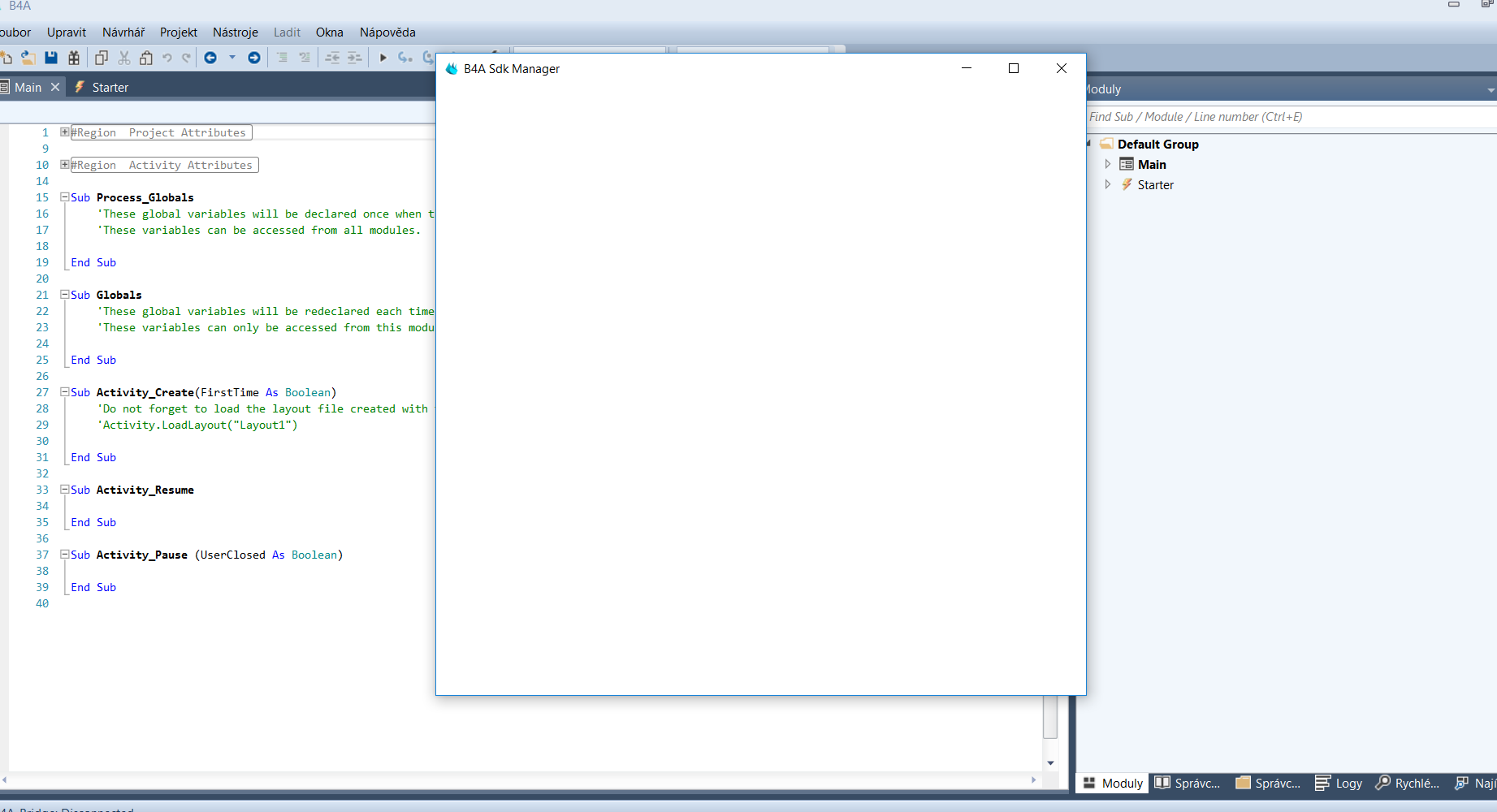1497x812 pixels.
Task: Click the Process_Globals sub name in code
Action: tap(145, 197)
